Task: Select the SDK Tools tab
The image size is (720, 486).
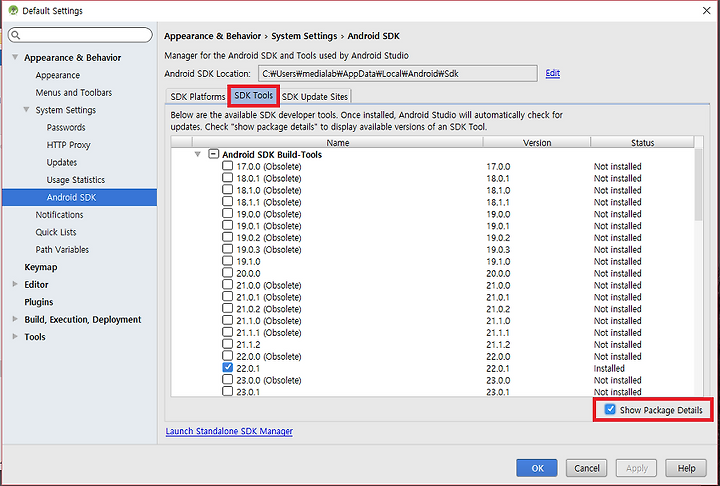Action: point(253,96)
